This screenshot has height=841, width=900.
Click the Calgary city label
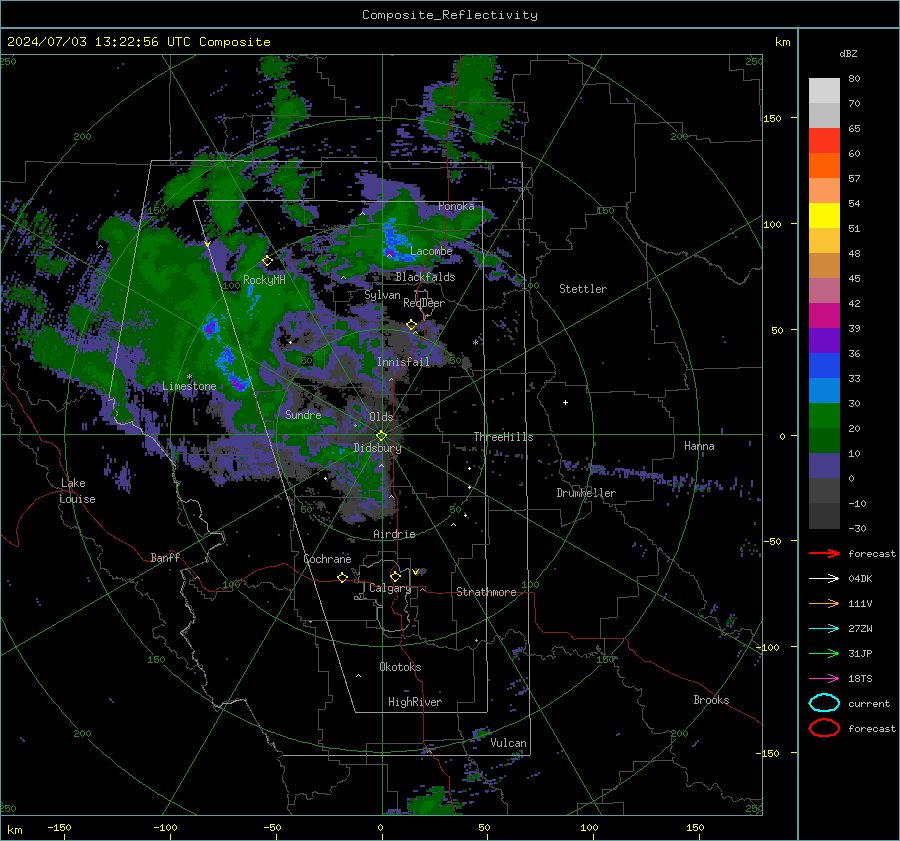point(390,588)
